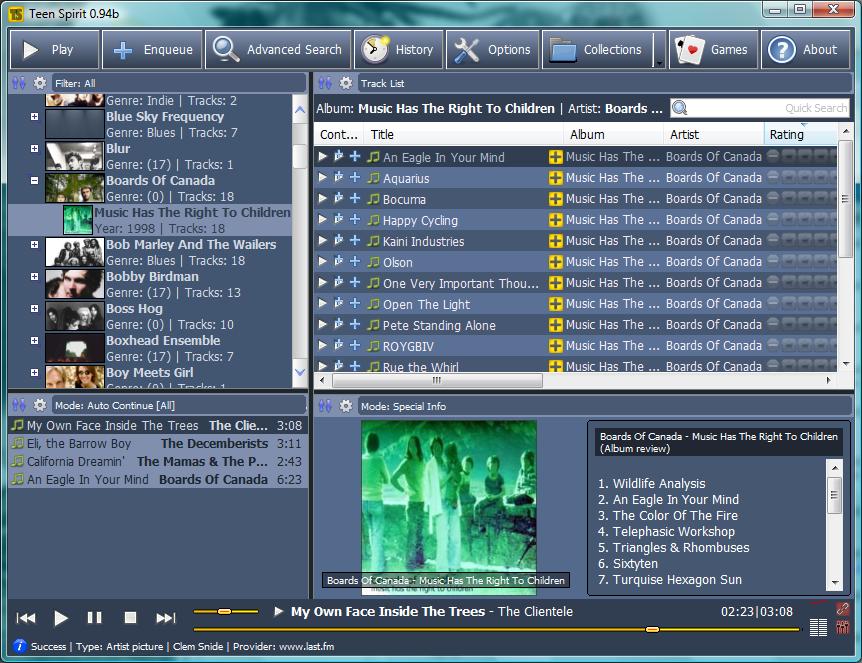This screenshot has width=862, height=663.
Task: Open the Collections dropdown arrow
Action: pyautogui.click(x=659, y=50)
